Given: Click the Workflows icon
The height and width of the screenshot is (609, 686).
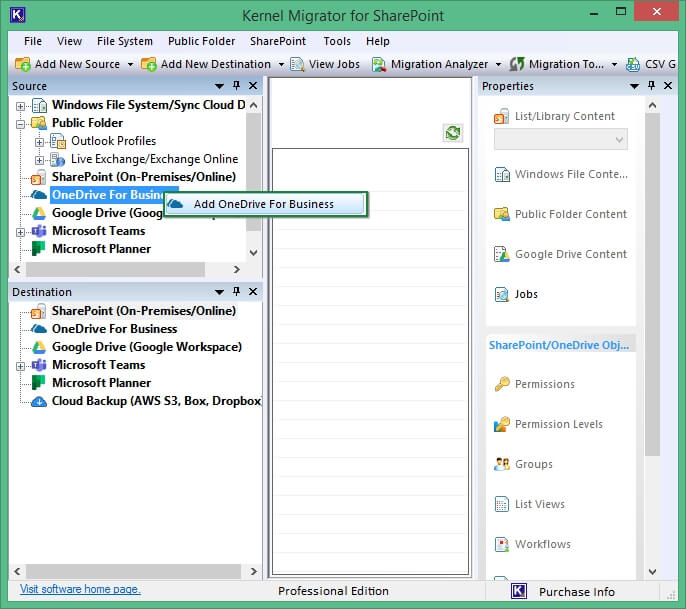Looking at the screenshot, I should (x=502, y=544).
